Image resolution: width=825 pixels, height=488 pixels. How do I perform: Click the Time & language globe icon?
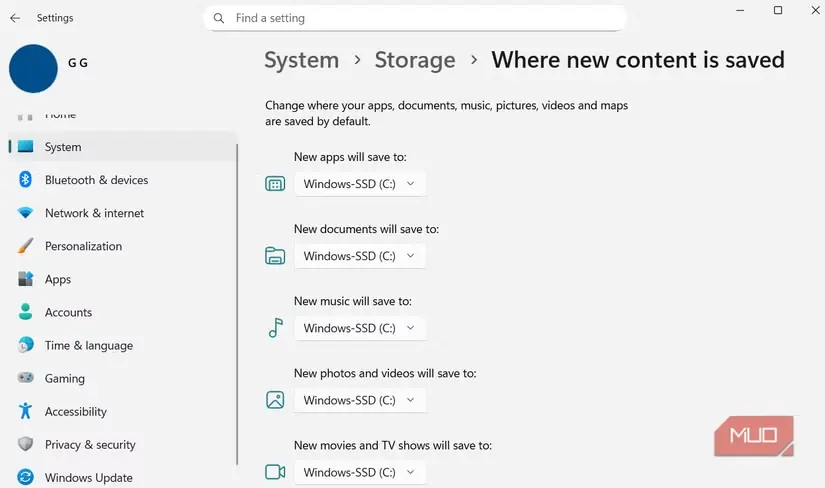(x=25, y=345)
